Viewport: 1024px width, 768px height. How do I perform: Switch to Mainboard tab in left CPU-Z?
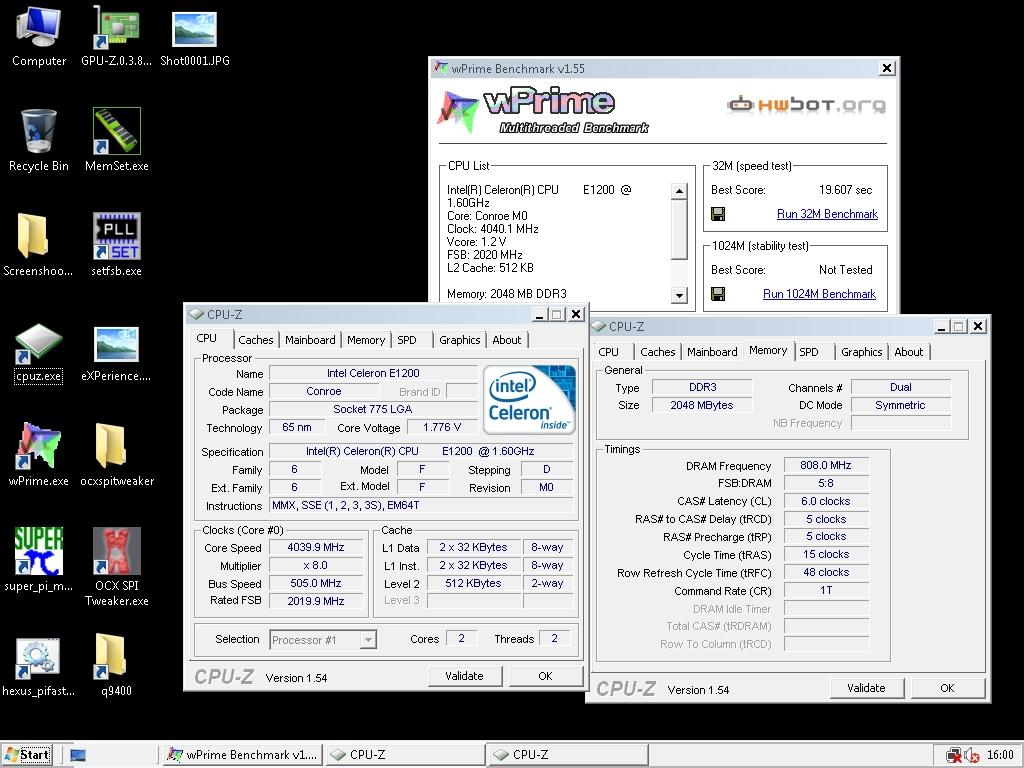click(310, 340)
